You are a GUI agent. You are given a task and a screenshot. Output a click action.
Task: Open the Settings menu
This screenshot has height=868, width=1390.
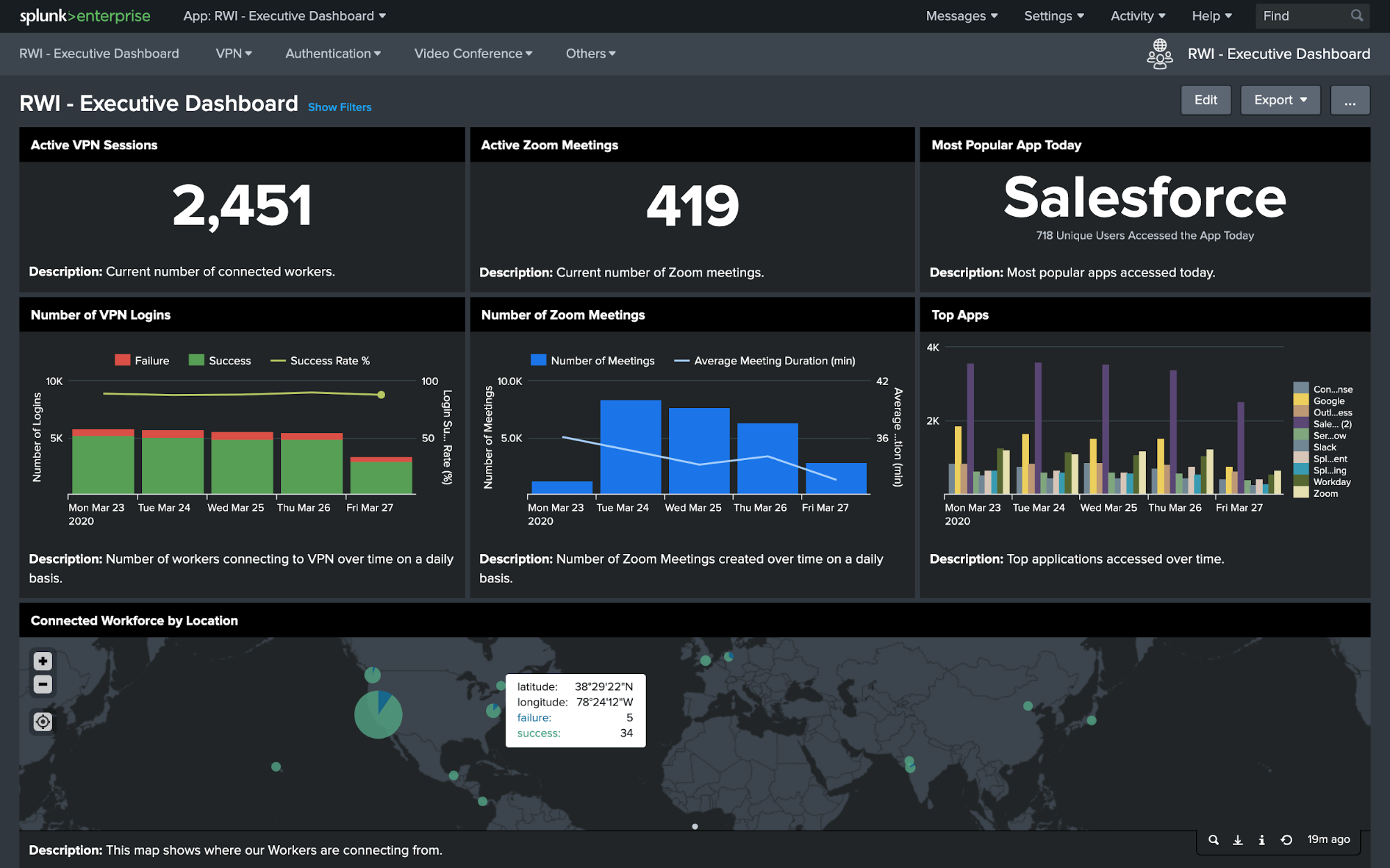click(x=1051, y=16)
